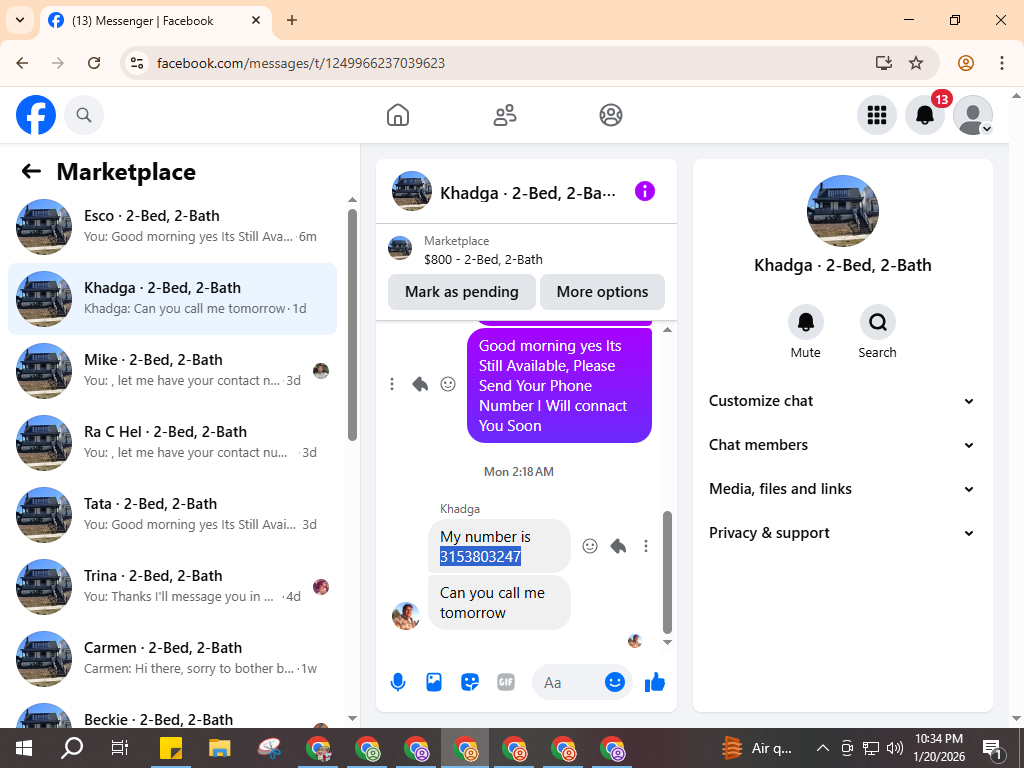The width and height of the screenshot is (1024, 768).
Task: Click the More options button
Action: click(602, 292)
